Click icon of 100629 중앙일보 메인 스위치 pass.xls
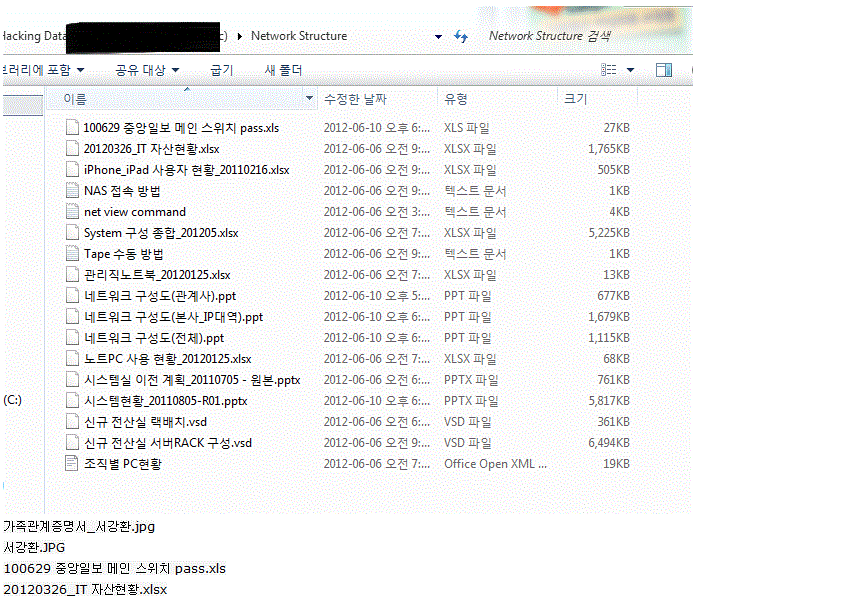Viewport: 868px width, 598px height. [x=72, y=127]
